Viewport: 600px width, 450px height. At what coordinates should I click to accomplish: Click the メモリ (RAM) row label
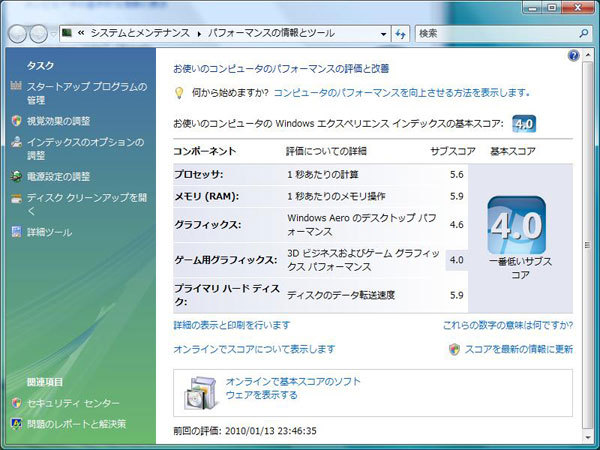tap(207, 196)
